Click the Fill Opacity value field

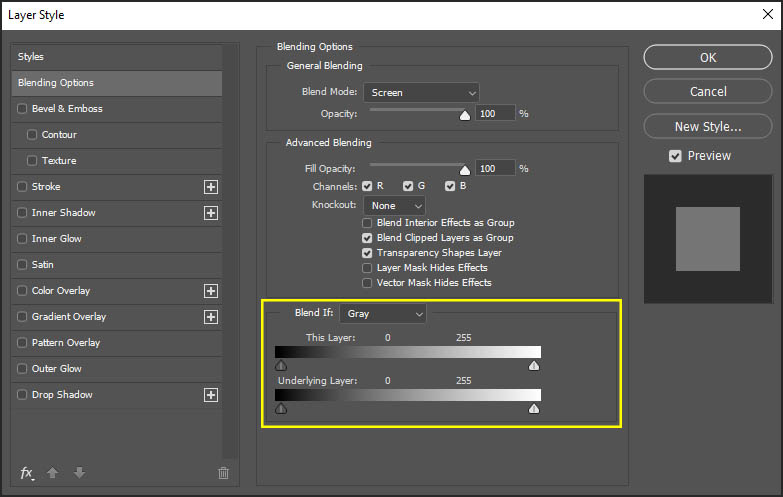point(495,169)
